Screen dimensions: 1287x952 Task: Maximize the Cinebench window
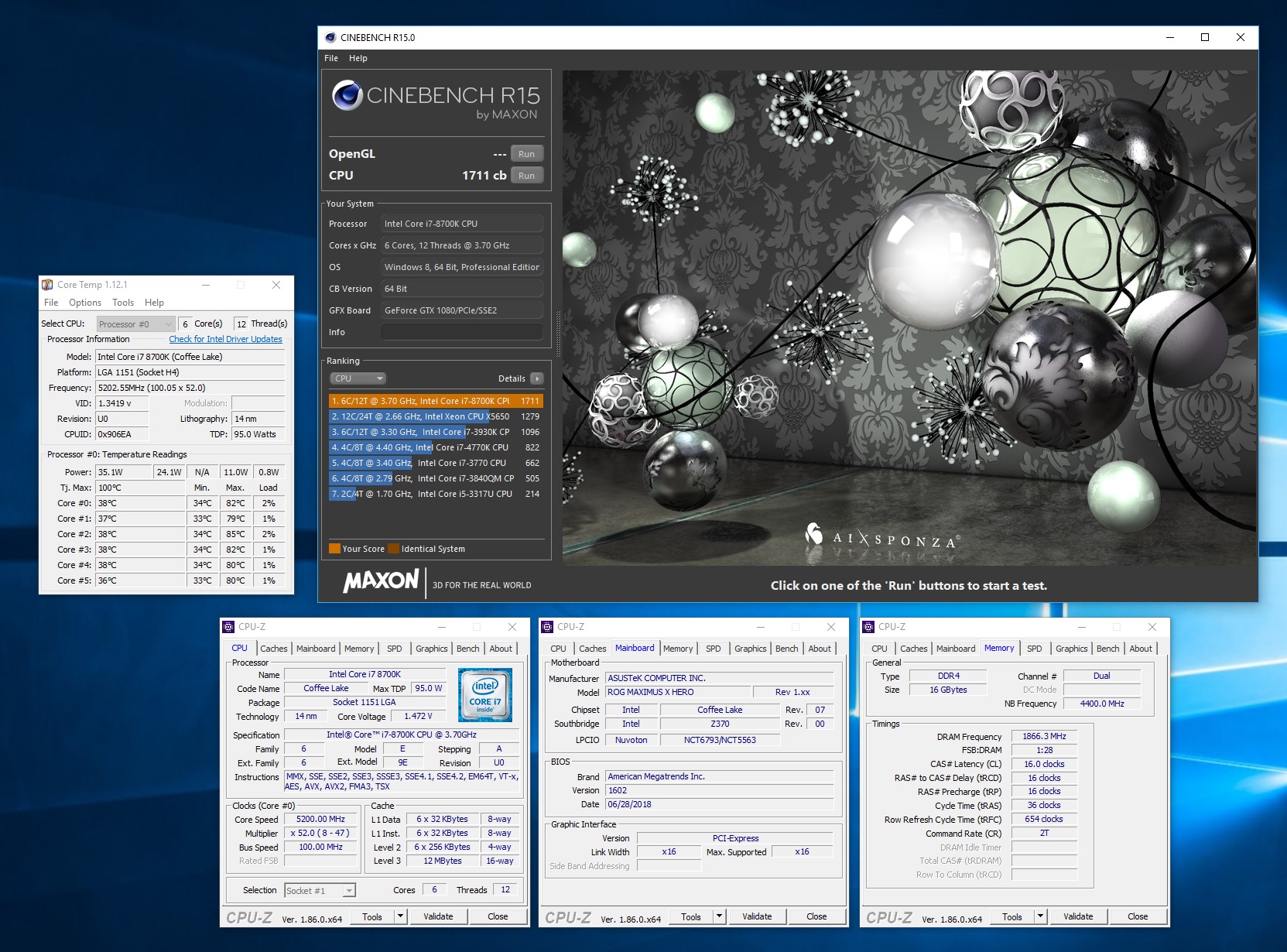(x=1205, y=37)
